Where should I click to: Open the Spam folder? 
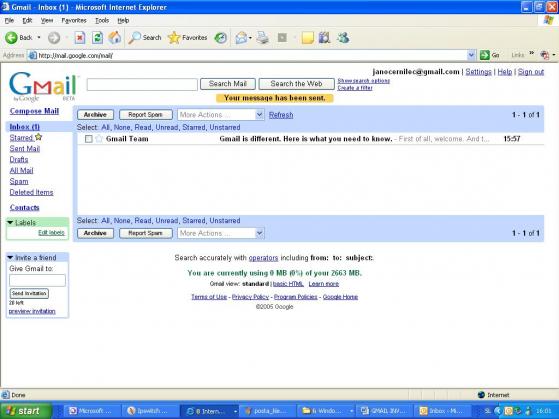pyautogui.click(x=19, y=181)
